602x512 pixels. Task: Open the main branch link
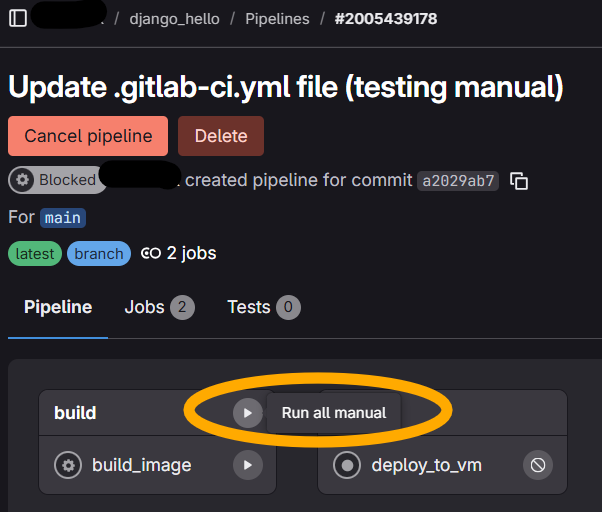(x=62, y=217)
